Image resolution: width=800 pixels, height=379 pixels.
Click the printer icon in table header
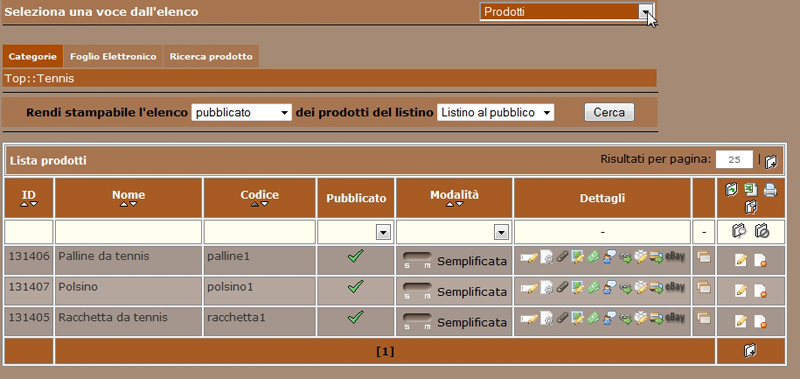click(x=770, y=190)
